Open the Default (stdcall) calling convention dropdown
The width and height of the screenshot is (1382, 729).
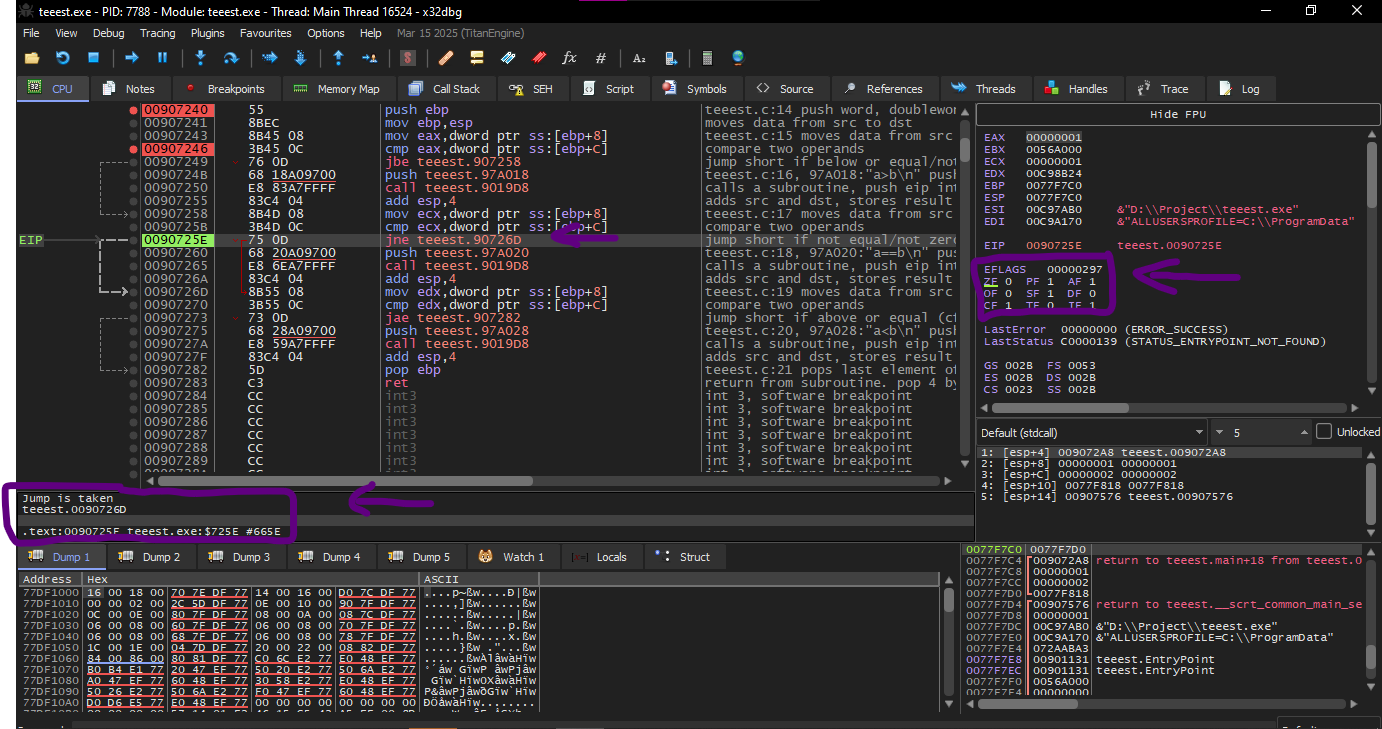click(1091, 432)
